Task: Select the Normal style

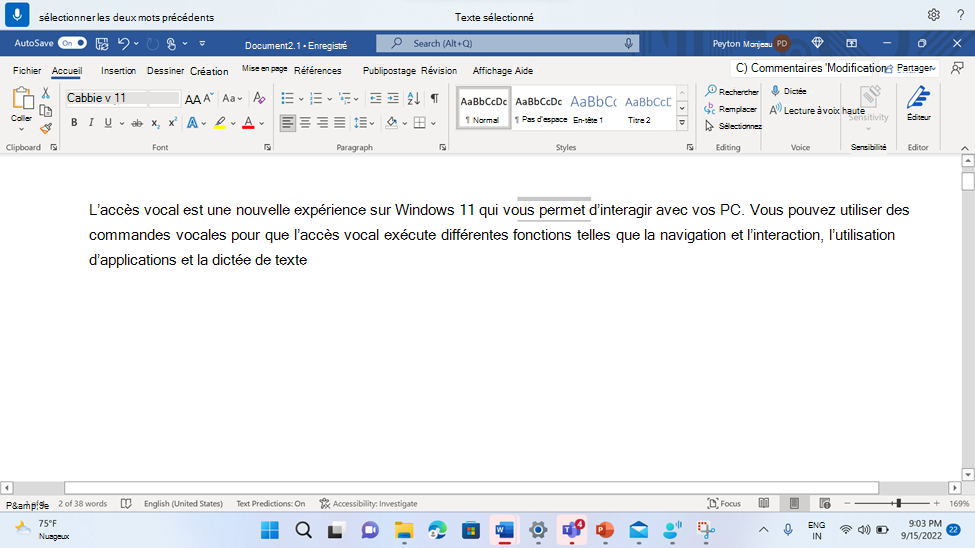Action: 484,108
